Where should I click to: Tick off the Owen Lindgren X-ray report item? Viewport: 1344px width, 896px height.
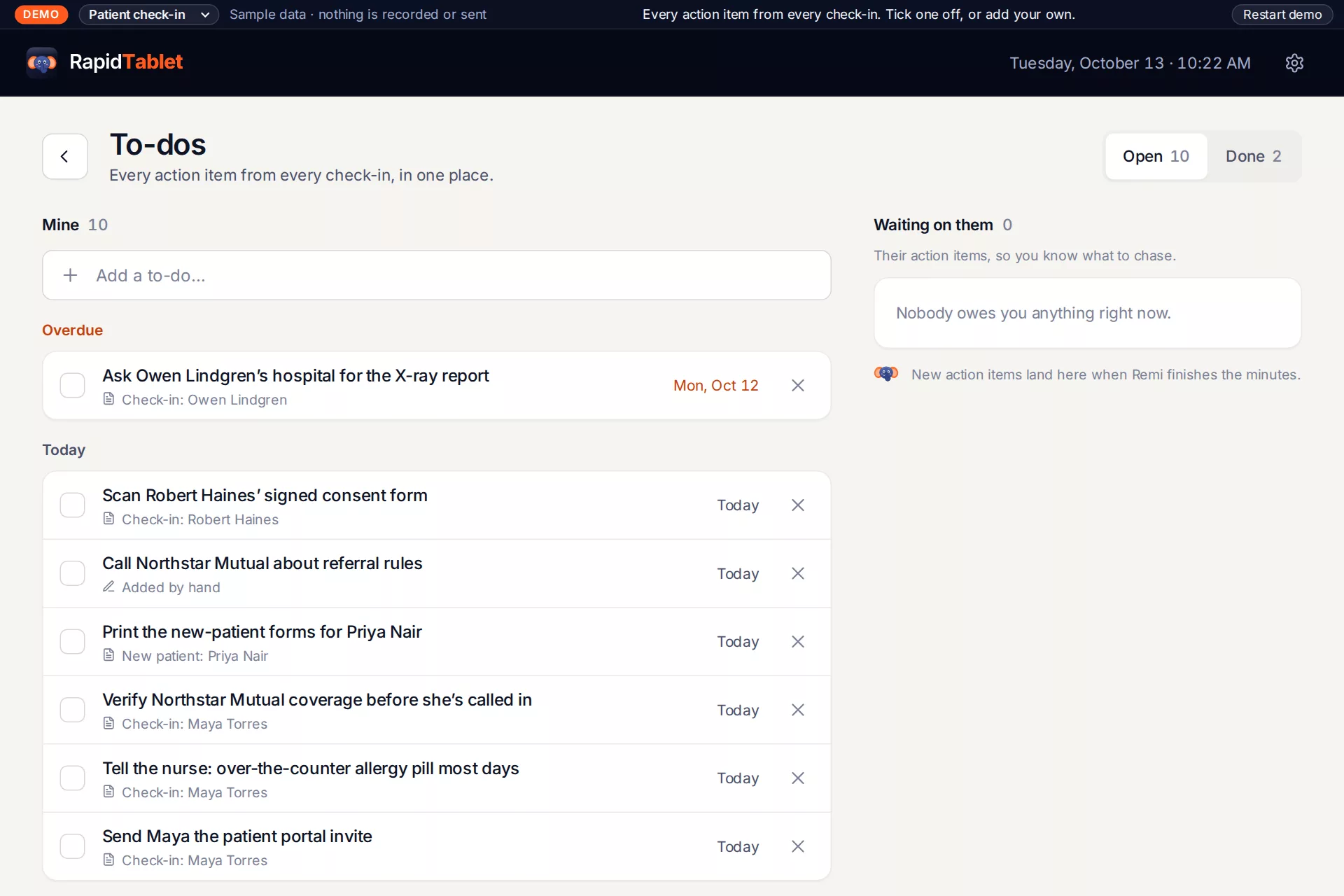pos(72,386)
